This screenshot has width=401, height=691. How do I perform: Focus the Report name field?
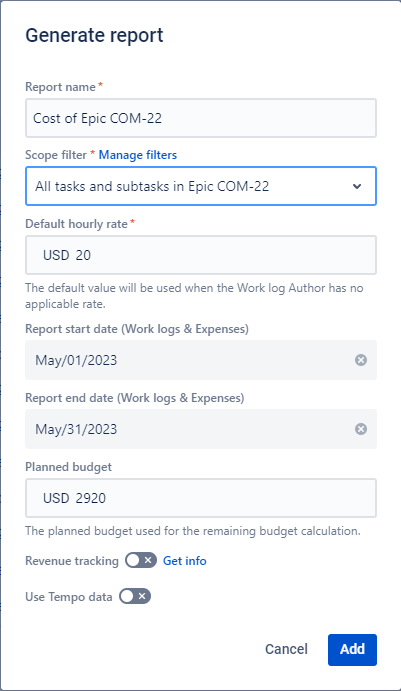pos(201,118)
